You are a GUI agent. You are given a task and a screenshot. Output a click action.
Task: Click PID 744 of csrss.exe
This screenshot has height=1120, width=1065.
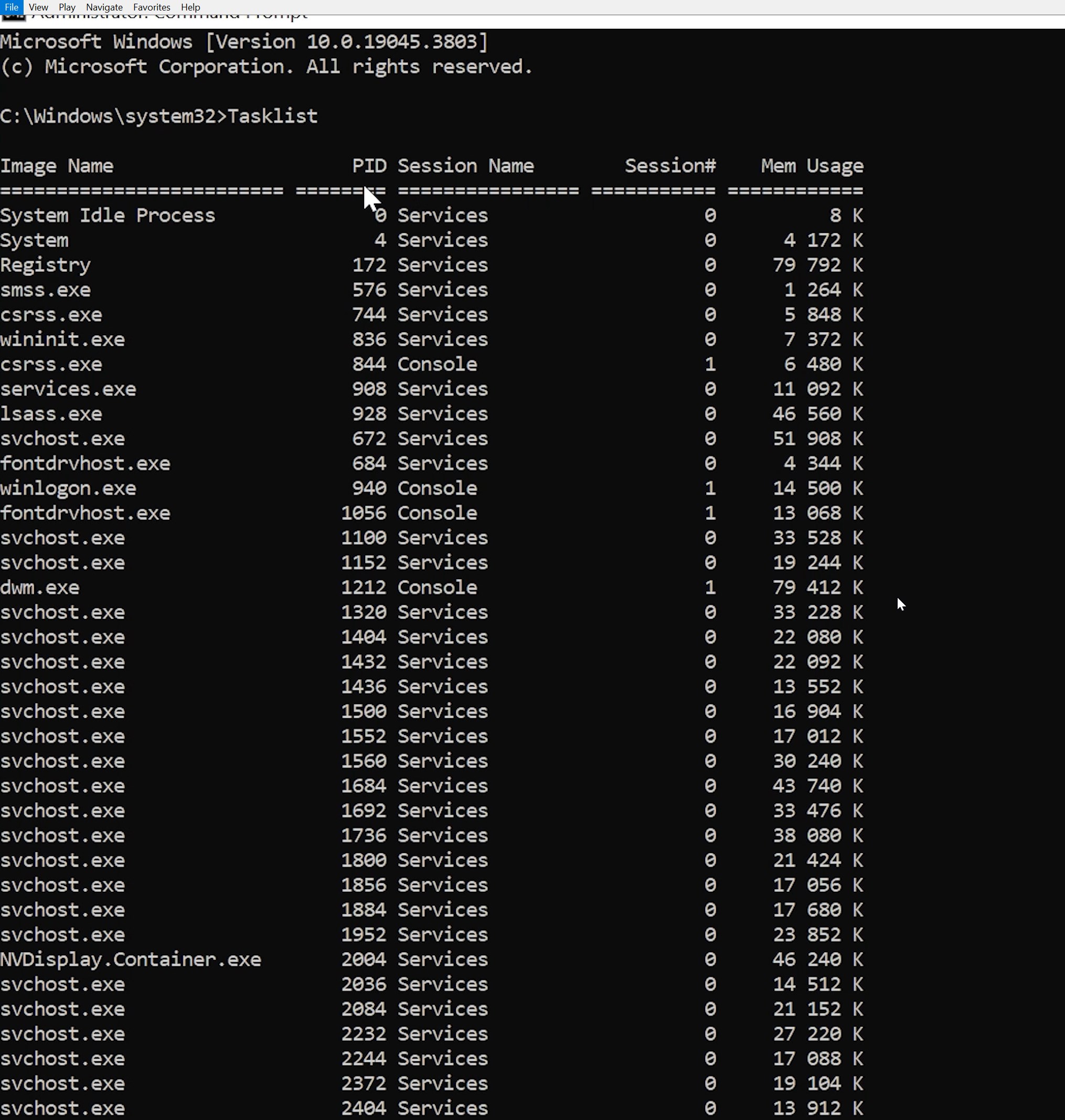pos(369,314)
